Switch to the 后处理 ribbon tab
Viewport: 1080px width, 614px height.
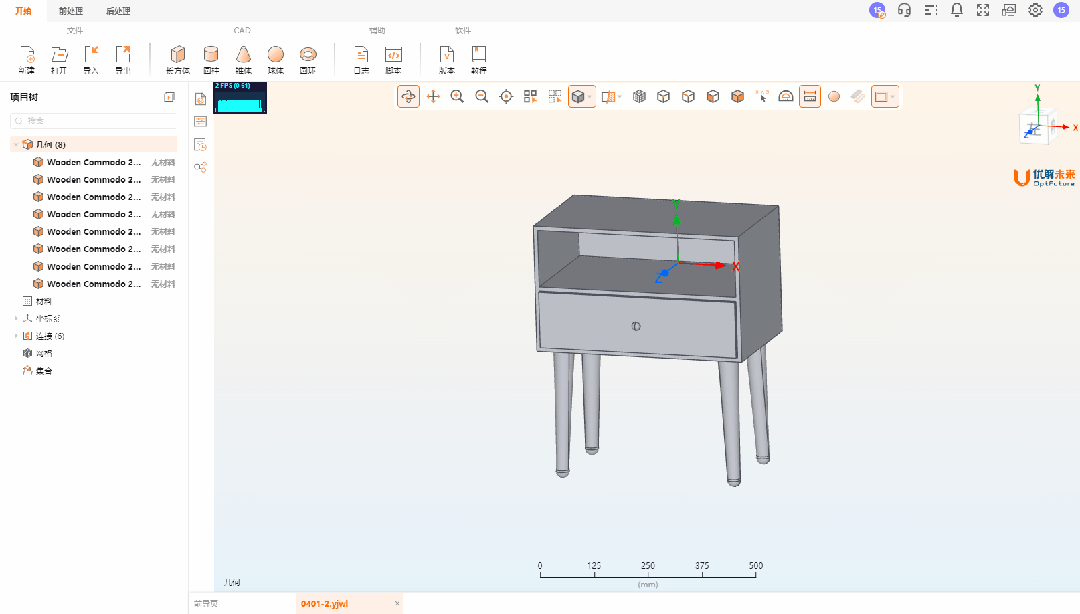118,11
